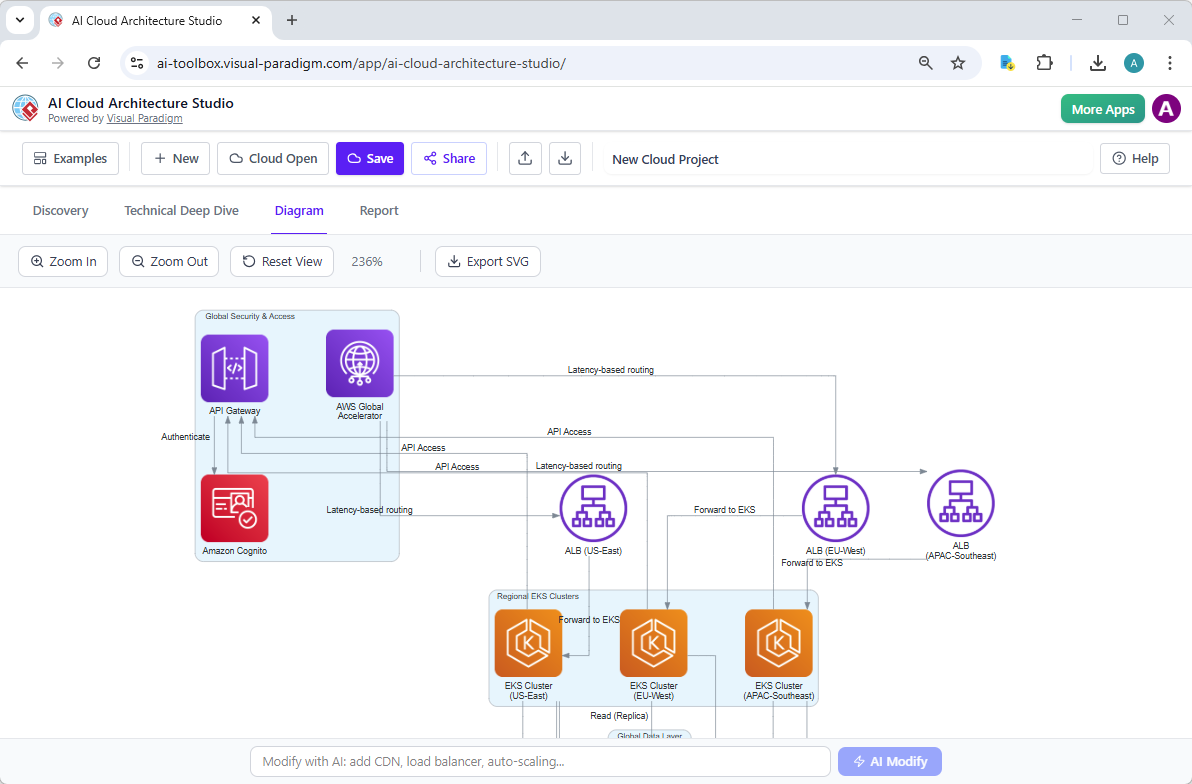Click the AWS Global Accelerator icon
This screenshot has height=784, width=1192.
coord(359,363)
